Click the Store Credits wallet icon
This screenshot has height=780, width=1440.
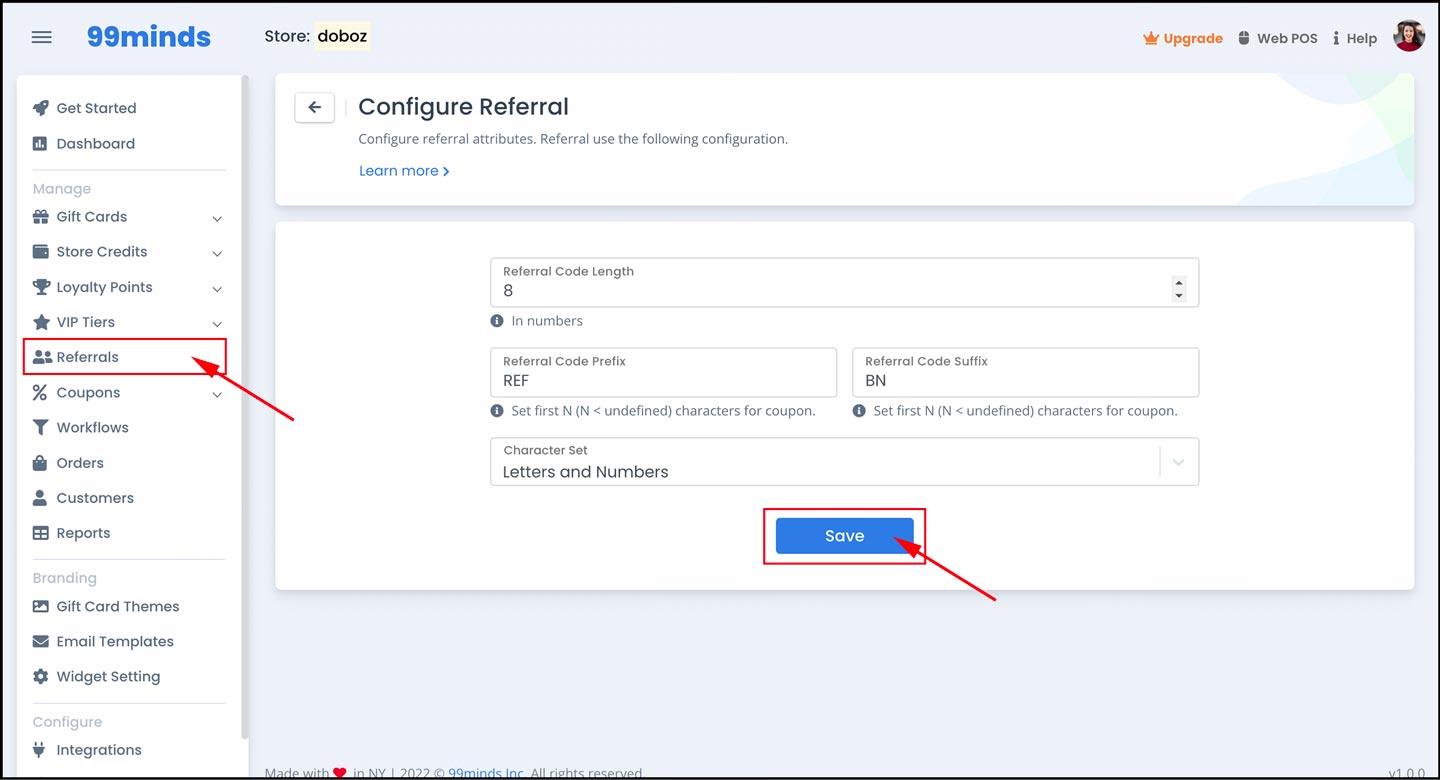(x=40, y=251)
